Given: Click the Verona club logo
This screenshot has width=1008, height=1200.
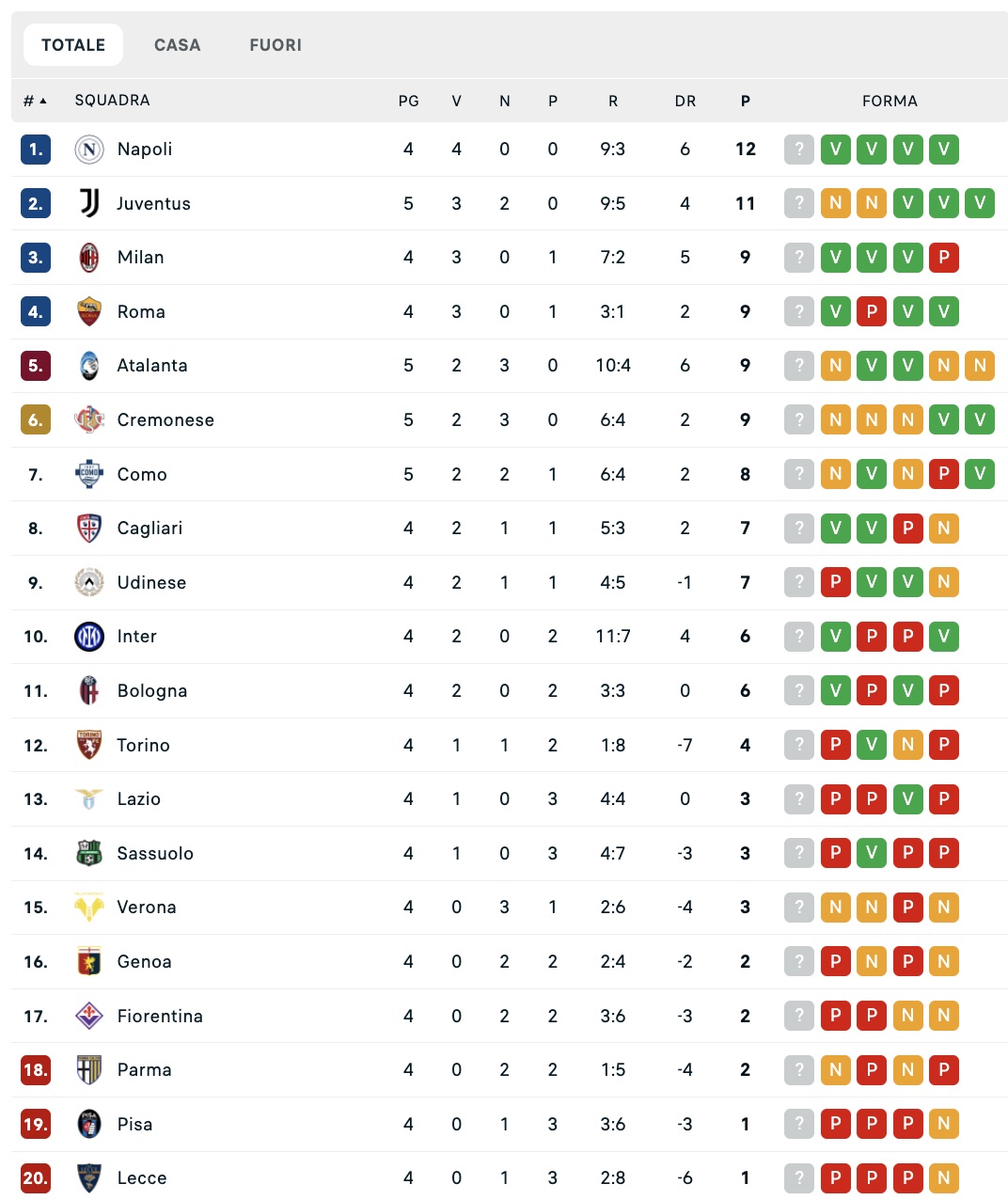Looking at the screenshot, I should pyautogui.click(x=89, y=908).
